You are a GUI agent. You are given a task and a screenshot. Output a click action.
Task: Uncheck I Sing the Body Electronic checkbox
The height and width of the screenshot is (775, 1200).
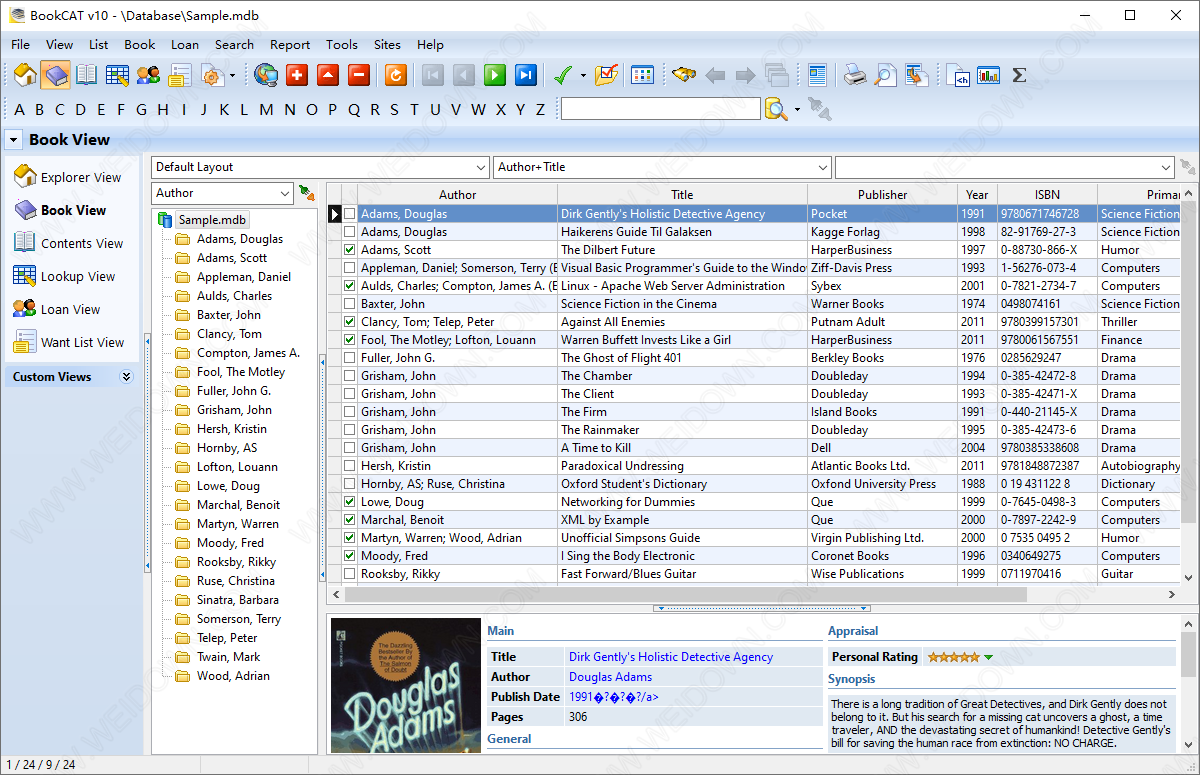(350, 556)
